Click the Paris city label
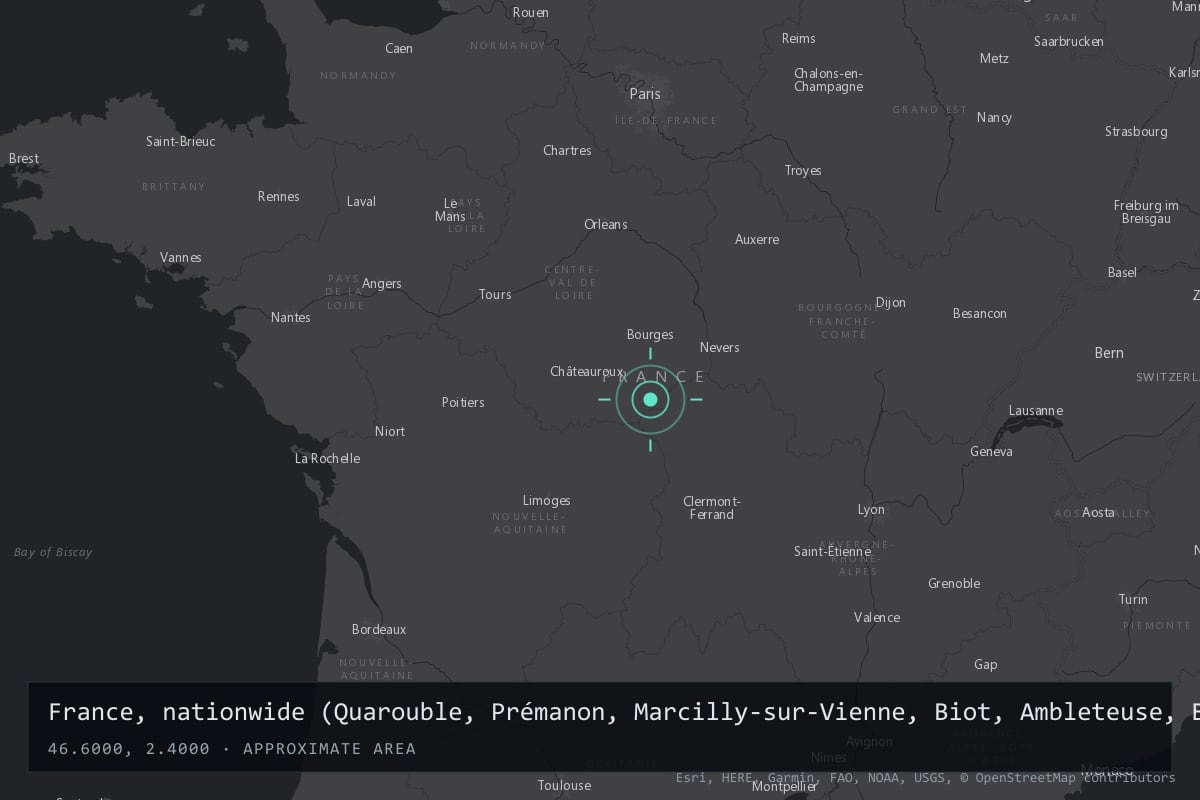 pos(645,94)
